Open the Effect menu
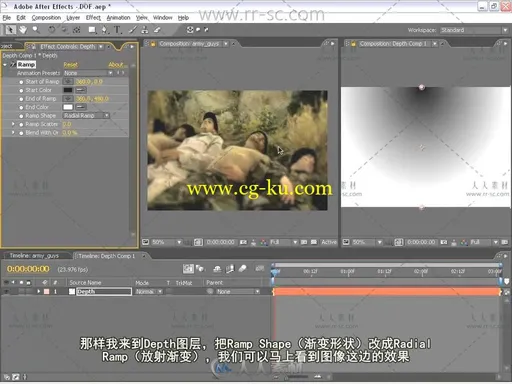Viewport: 512px width, 384px height. coord(93,18)
